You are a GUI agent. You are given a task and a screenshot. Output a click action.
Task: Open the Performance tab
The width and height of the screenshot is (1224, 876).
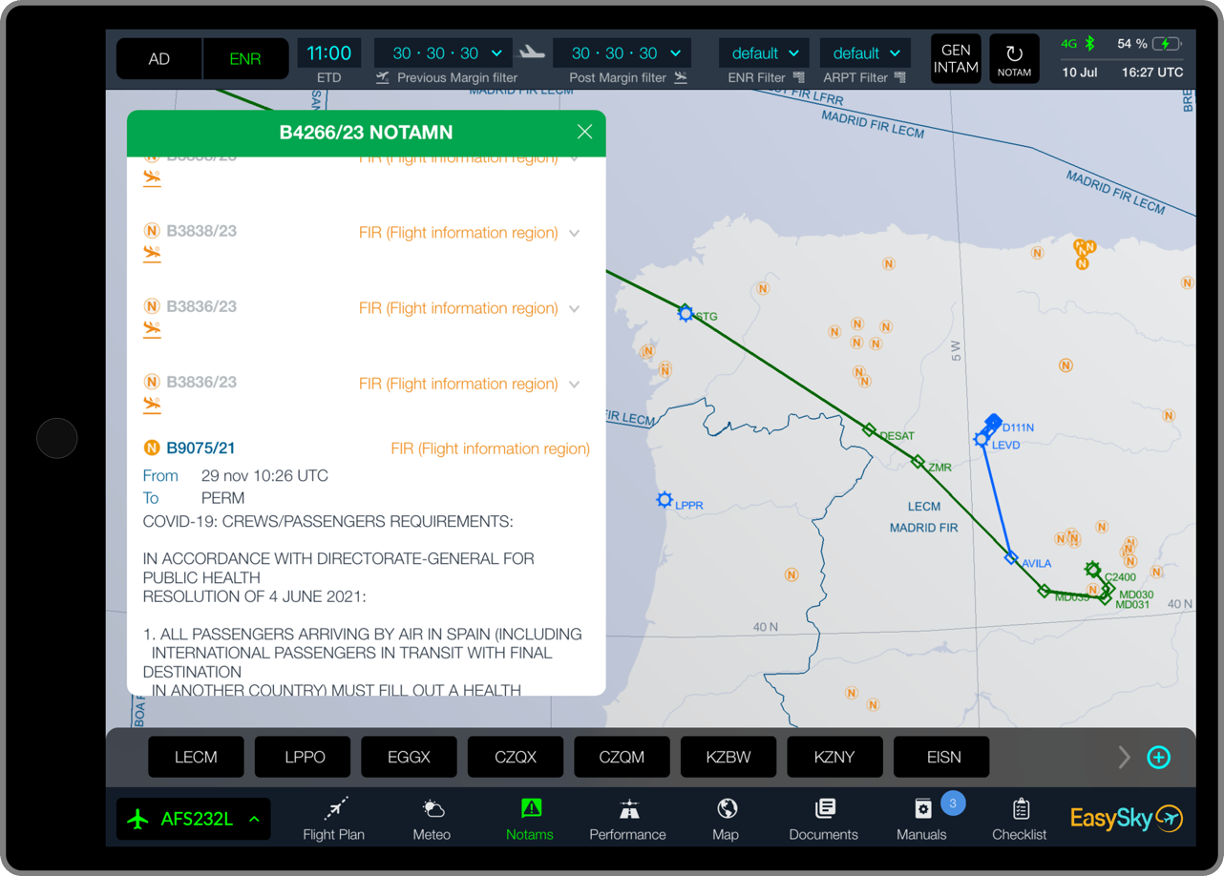628,819
